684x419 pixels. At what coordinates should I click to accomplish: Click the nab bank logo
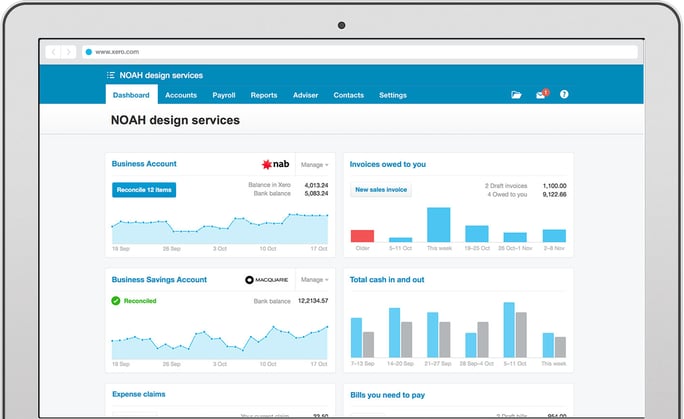tap(275, 164)
